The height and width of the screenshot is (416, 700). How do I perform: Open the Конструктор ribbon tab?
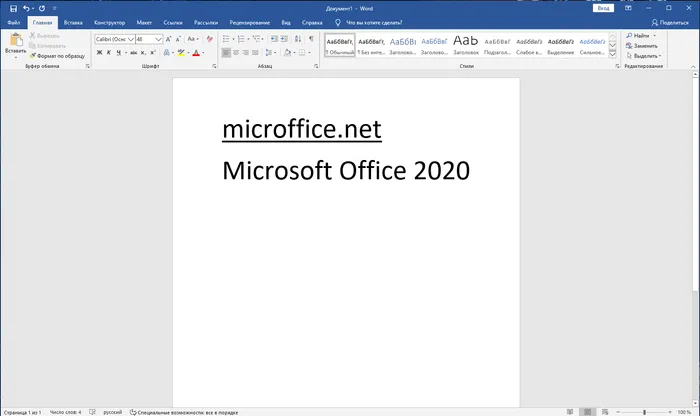click(109, 22)
